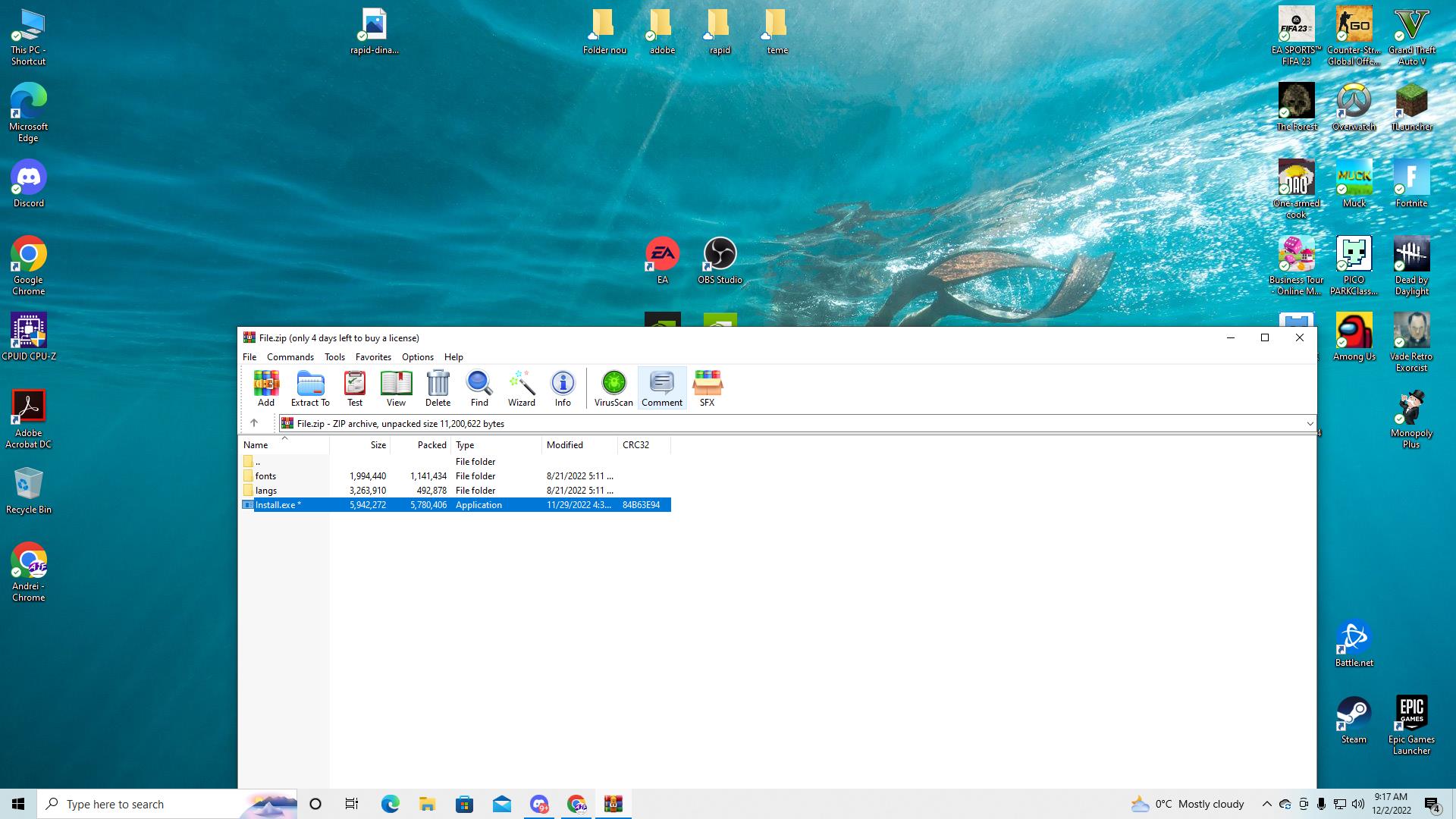The height and width of the screenshot is (819, 1456).
Task: Click the Add archive toolbar icon
Action: tap(266, 388)
